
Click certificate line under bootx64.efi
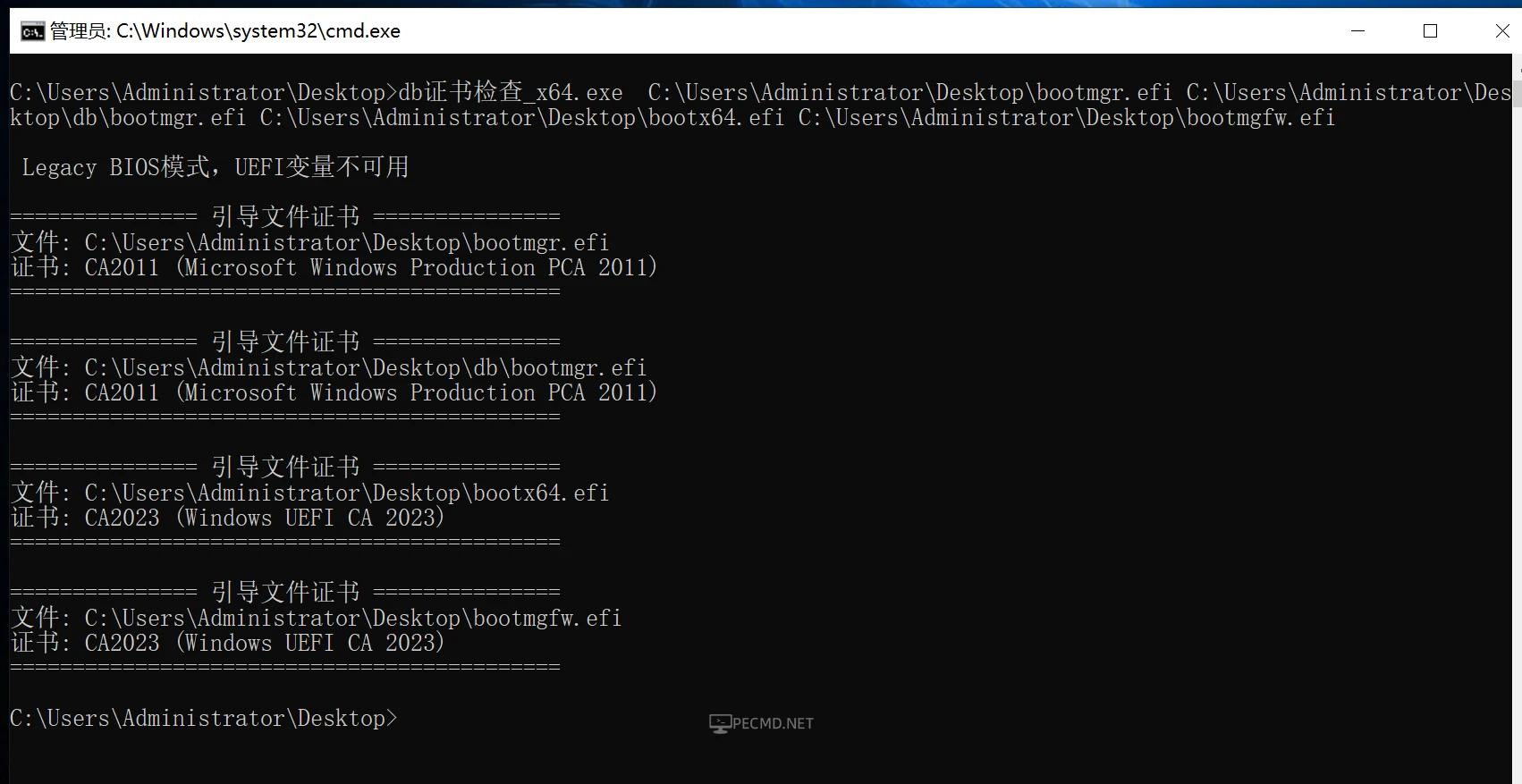pyautogui.click(x=227, y=518)
